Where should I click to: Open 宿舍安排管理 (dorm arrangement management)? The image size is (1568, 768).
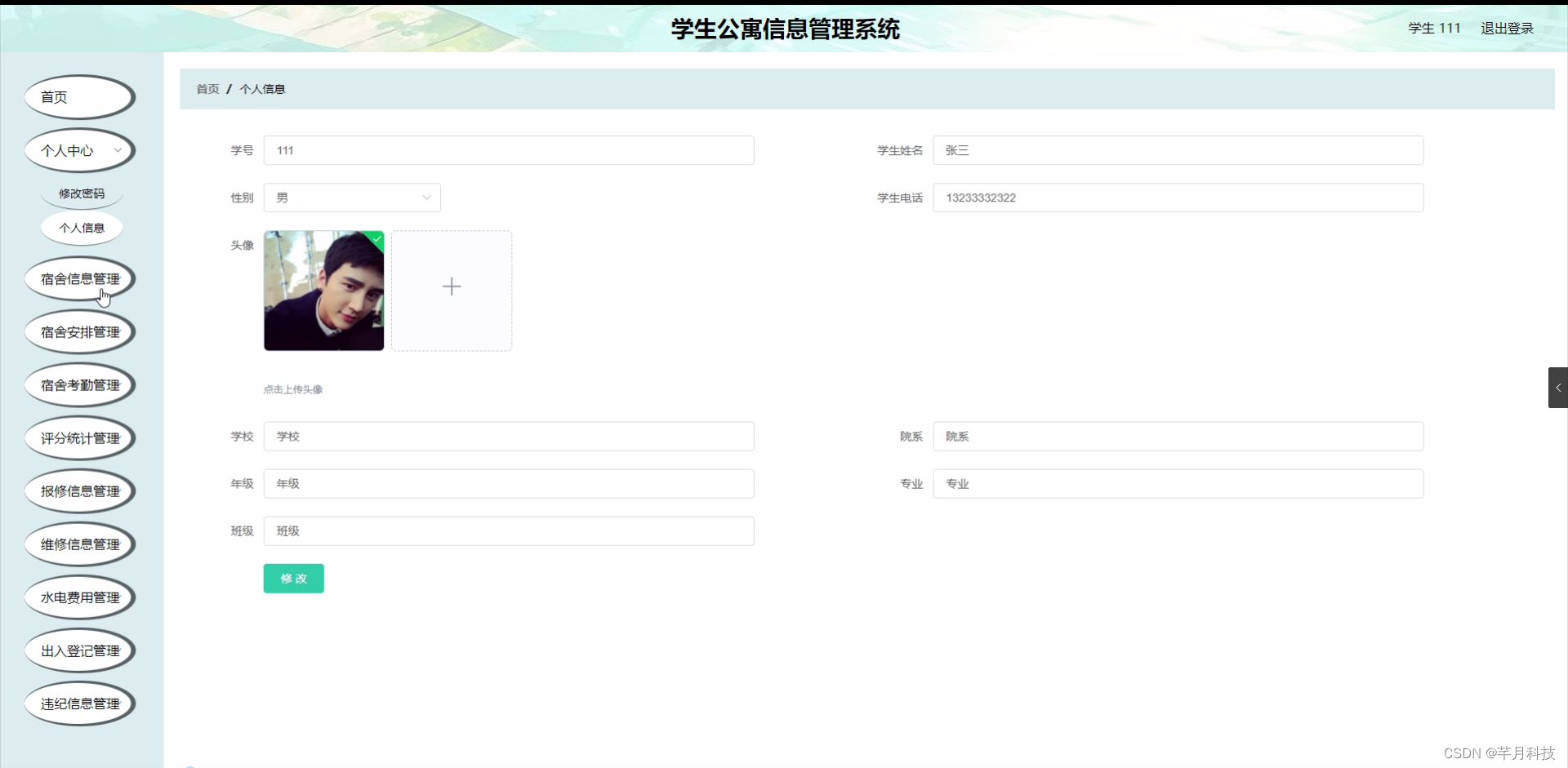click(80, 332)
